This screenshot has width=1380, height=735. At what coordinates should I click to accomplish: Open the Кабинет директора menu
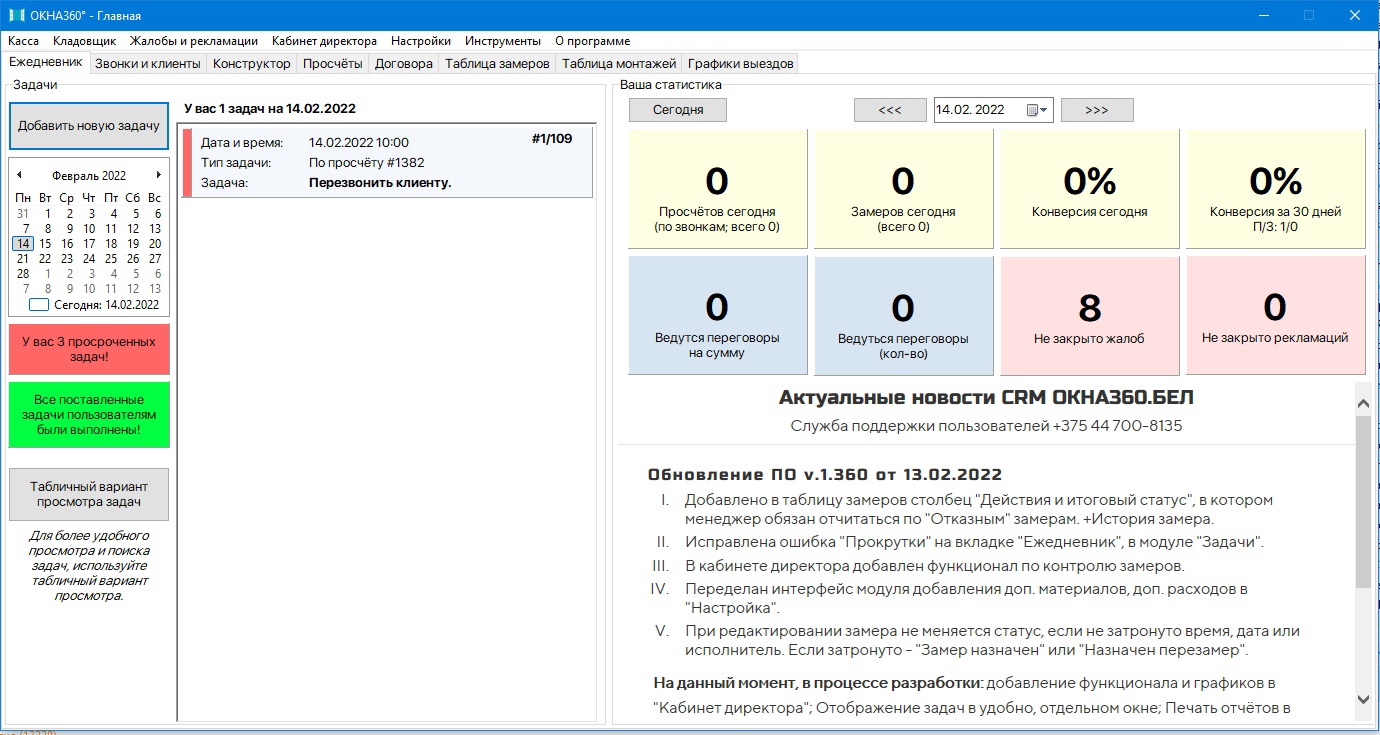324,41
